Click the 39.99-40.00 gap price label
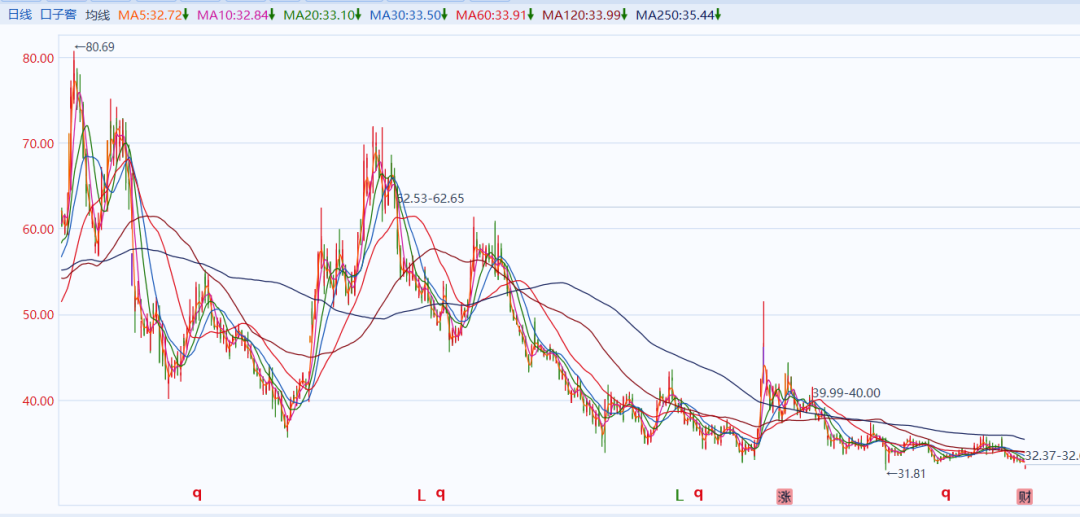 pos(846,393)
